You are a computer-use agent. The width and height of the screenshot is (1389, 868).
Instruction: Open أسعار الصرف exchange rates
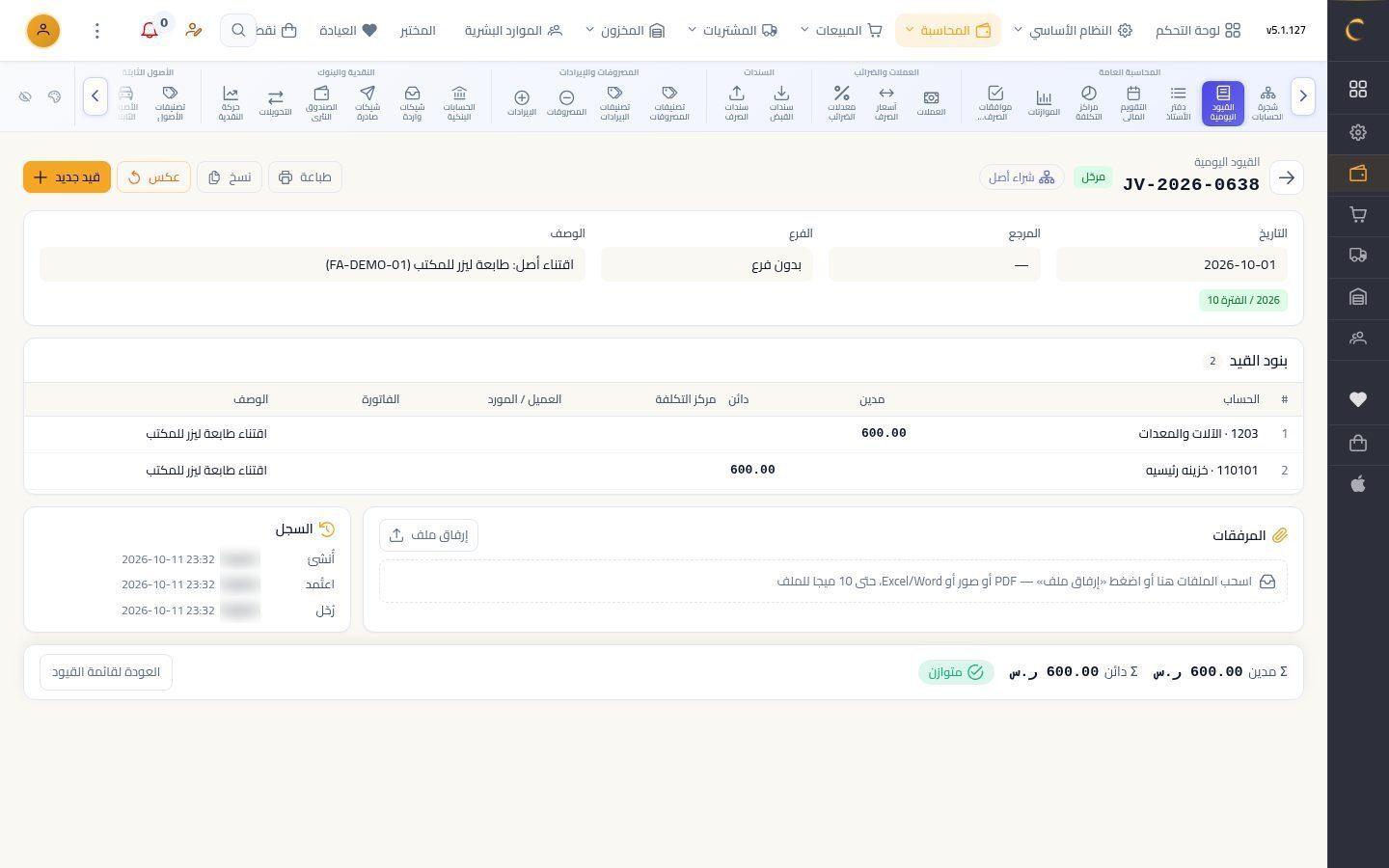point(885,102)
